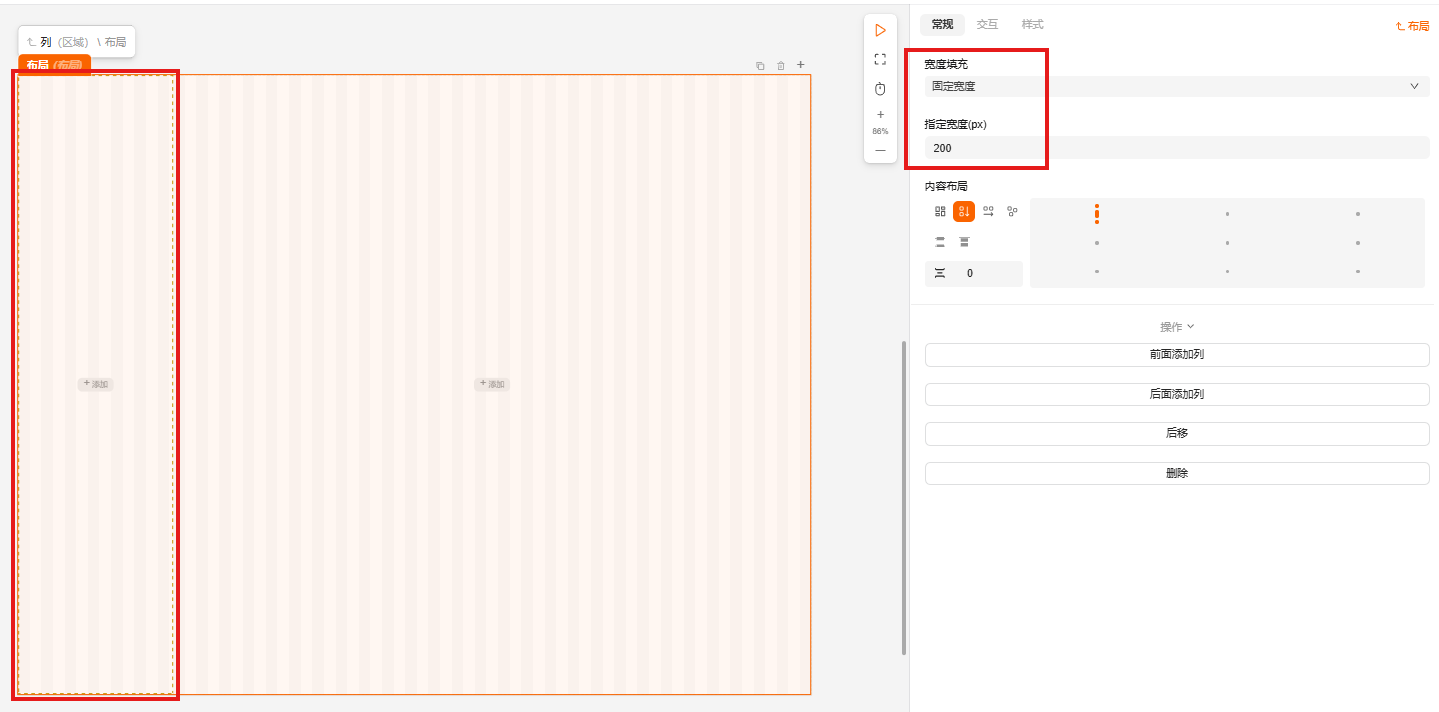The image size is (1439, 712).
Task: Click 布局 in the breadcrumb path
Action: point(115,42)
